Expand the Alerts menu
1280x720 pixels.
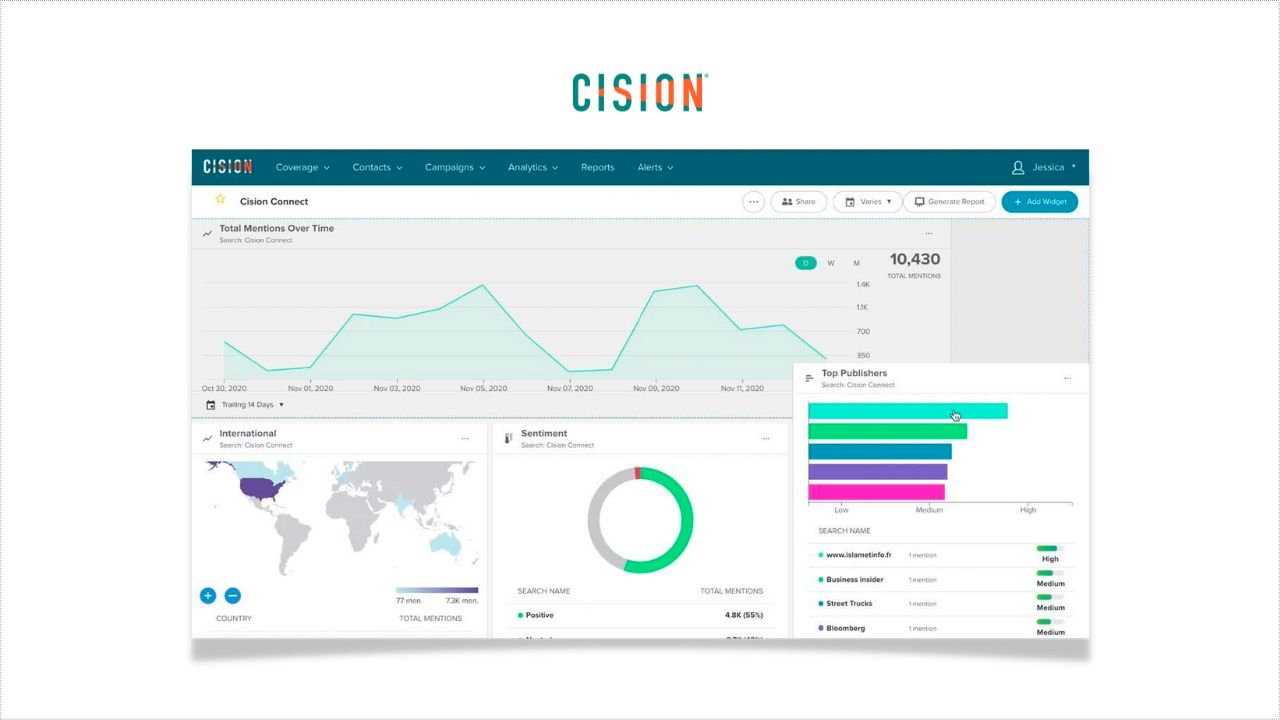click(655, 167)
